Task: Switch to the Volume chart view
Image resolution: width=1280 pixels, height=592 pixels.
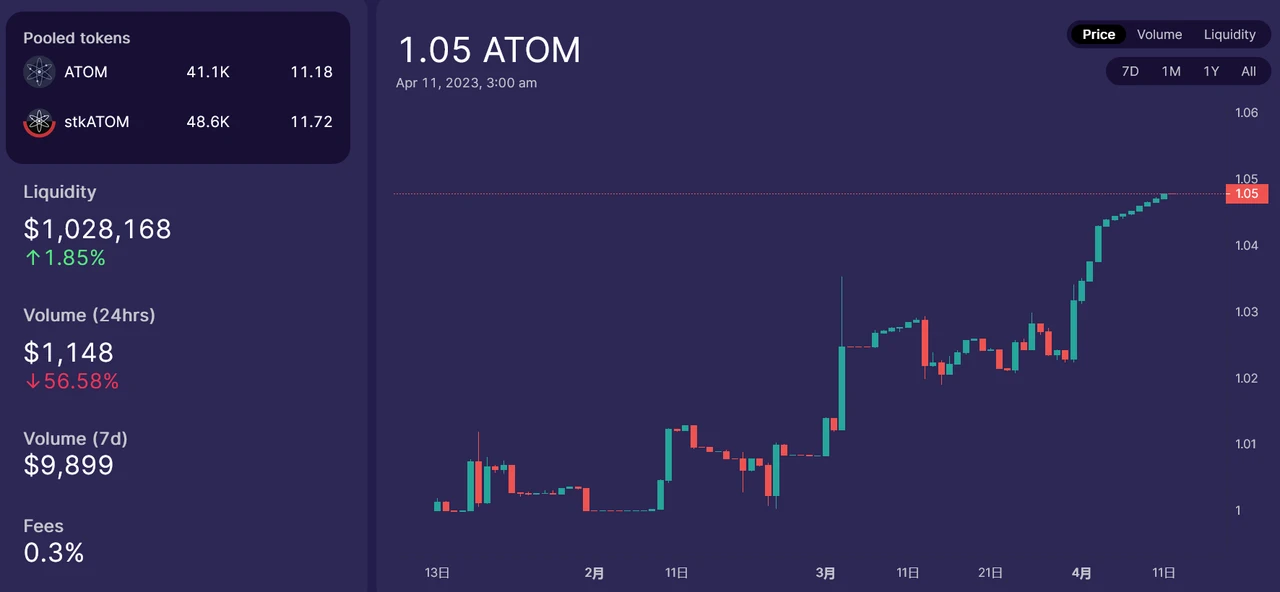Action: coord(1159,34)
